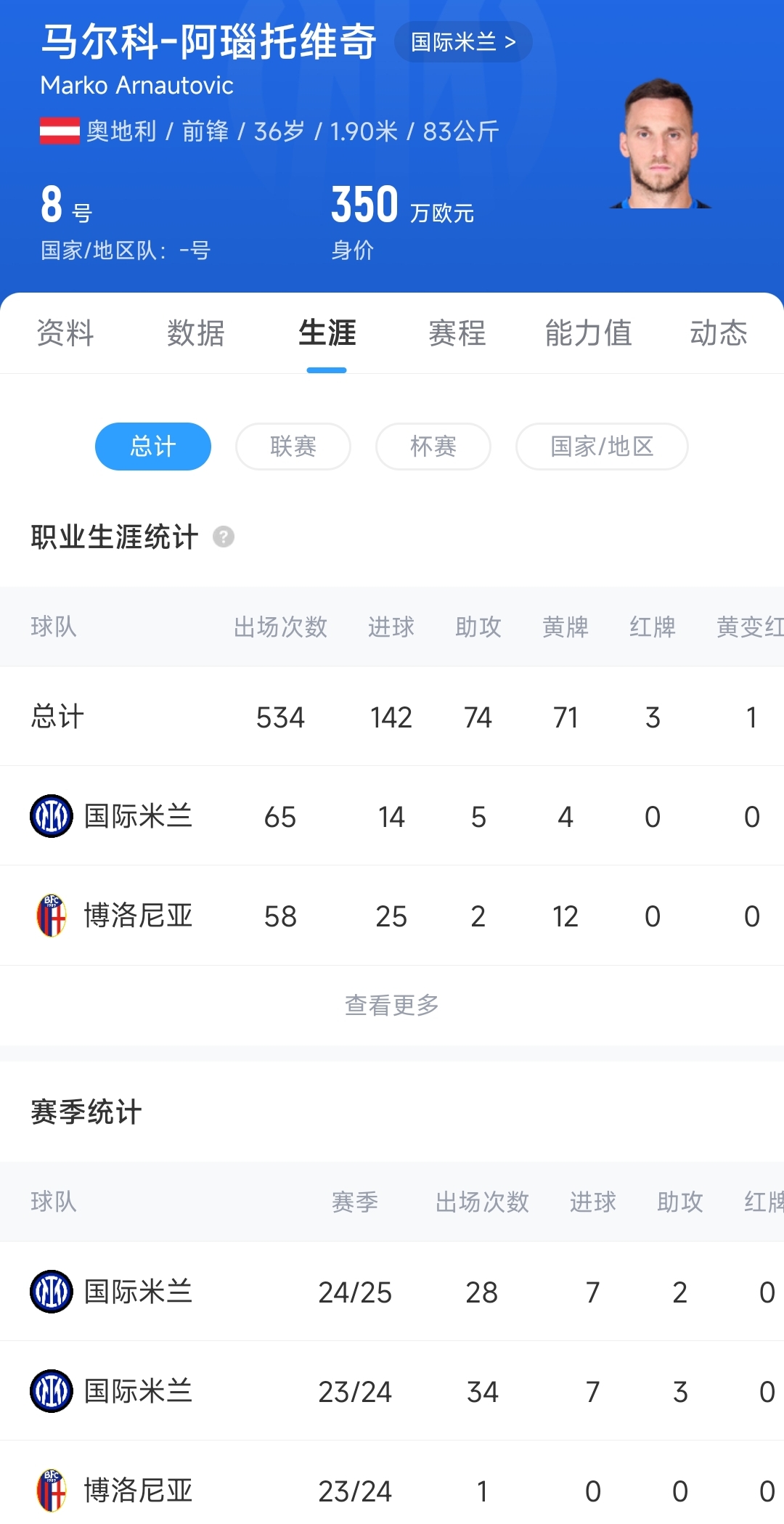Viewport: 784px width, 1524px height.
Task: Switch to the 数据 tab
Action: pos(196,333)
